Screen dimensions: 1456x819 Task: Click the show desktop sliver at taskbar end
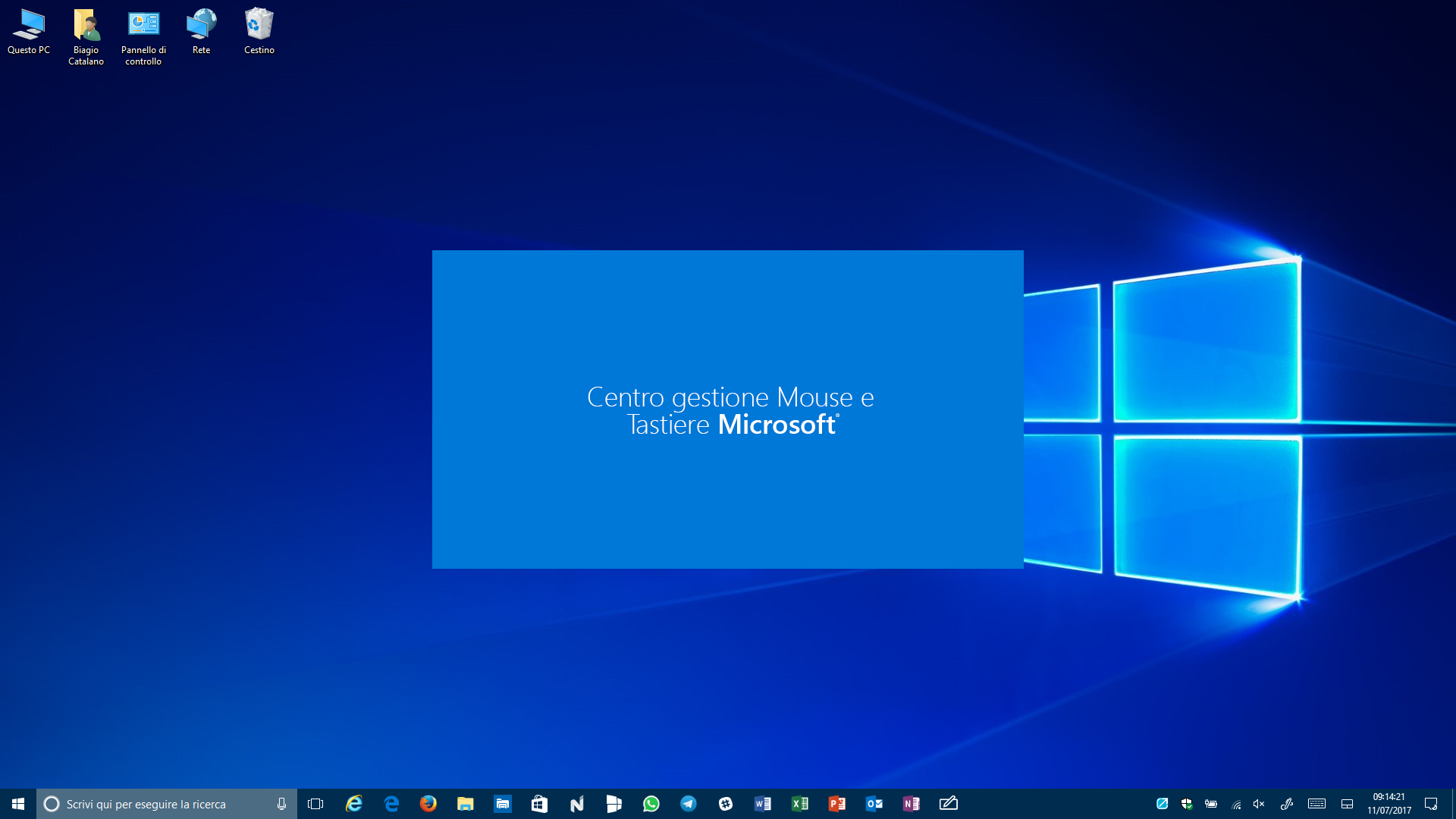(1454, 804)
